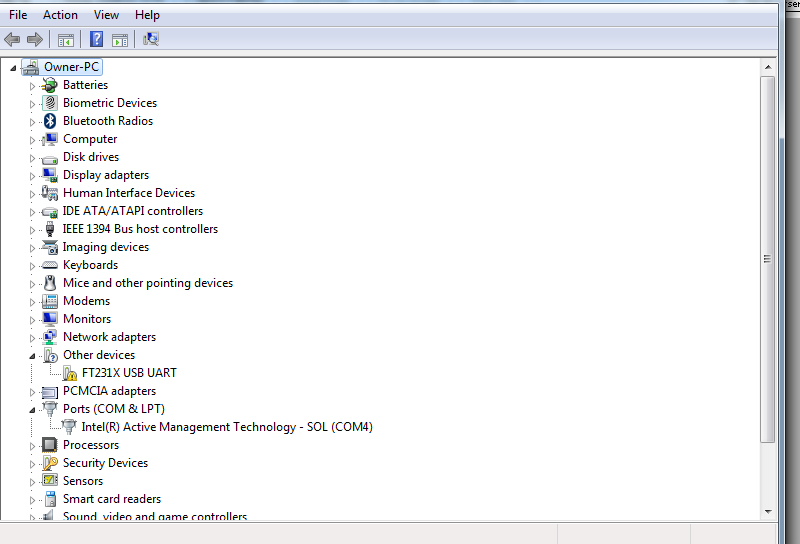Viewport: 800px width, 544px height.
Task: Open the View menu
Action: coord(106,15)
